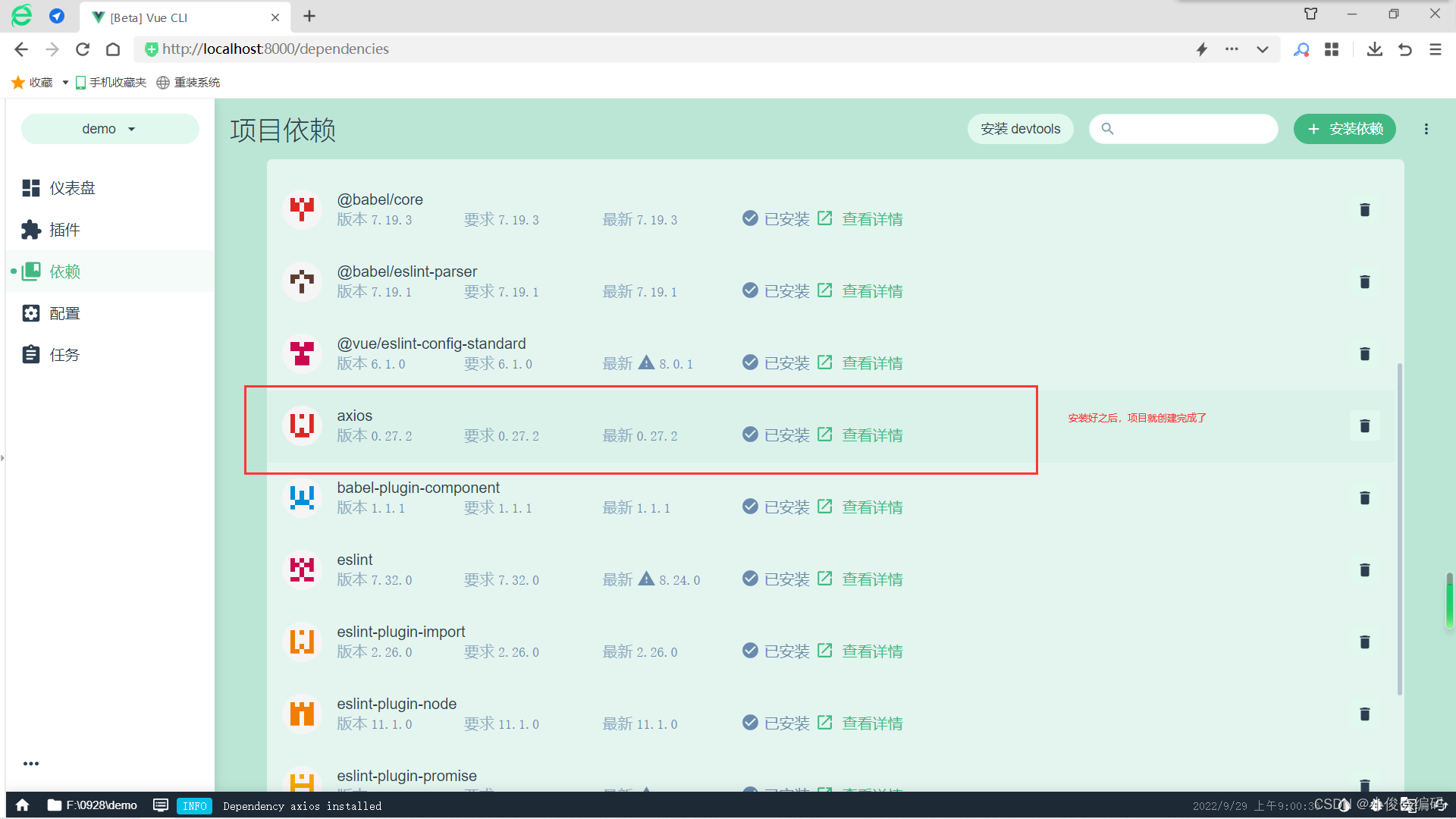Open the browser downloads icon

tap(1374, 49)
